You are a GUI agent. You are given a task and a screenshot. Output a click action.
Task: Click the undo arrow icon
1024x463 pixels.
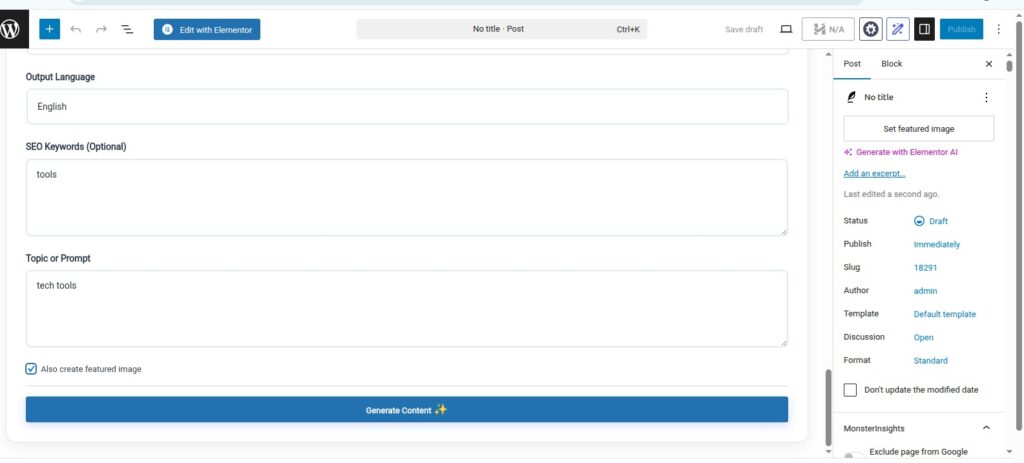click(76, 30)
